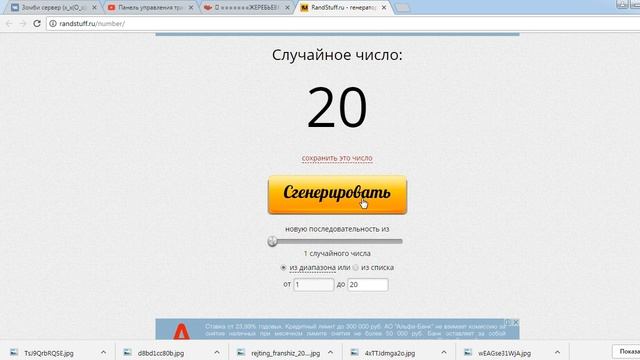Close the ЖЕРЕБЬЕВКА tab

point(287,8)
